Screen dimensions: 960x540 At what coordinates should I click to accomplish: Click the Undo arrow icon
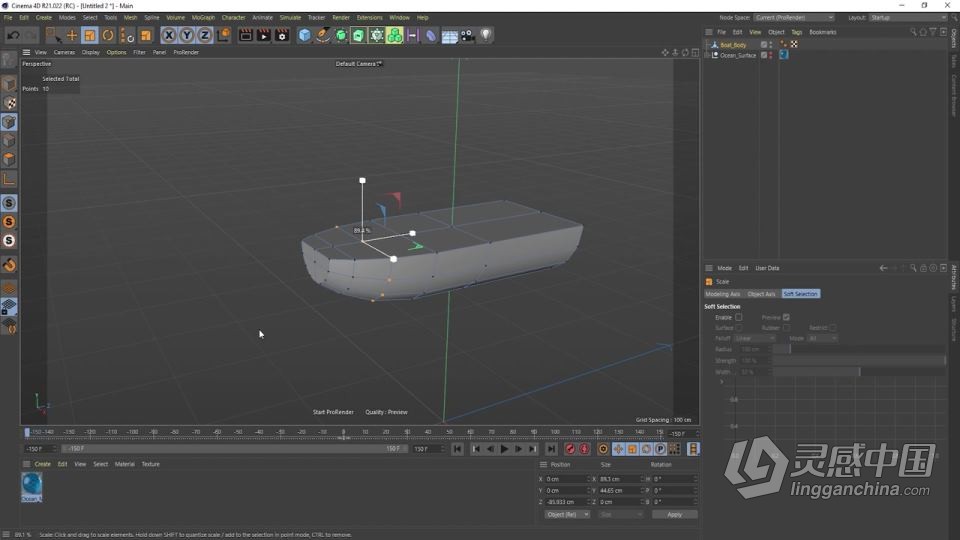coord(13,36)
